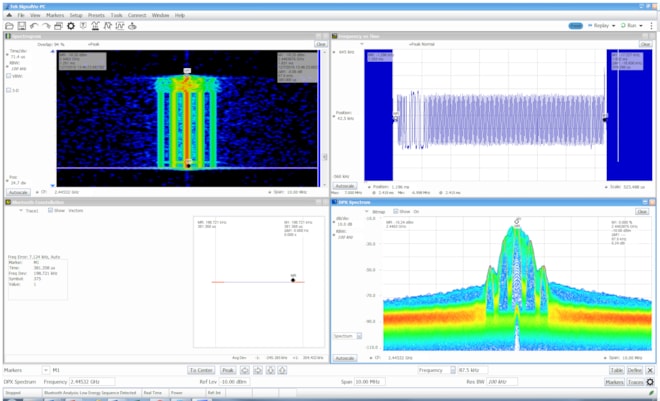
Task: Expand the Replay dropdown arrow
Action: click(614, 25)
